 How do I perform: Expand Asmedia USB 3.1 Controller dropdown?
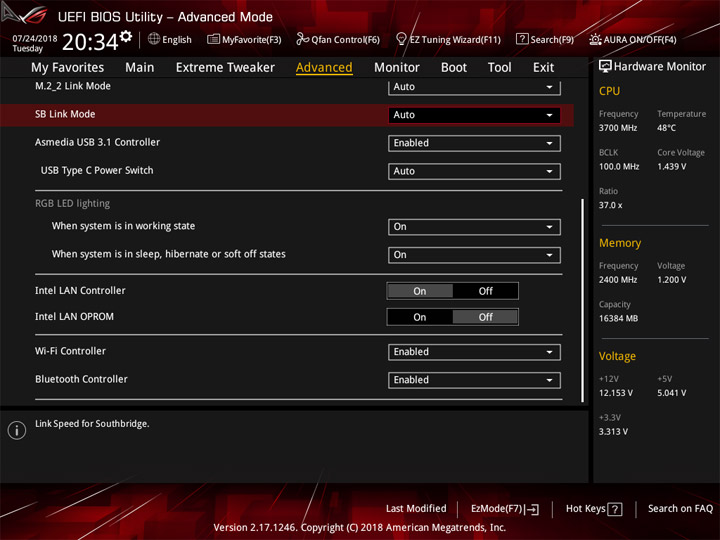474,143
